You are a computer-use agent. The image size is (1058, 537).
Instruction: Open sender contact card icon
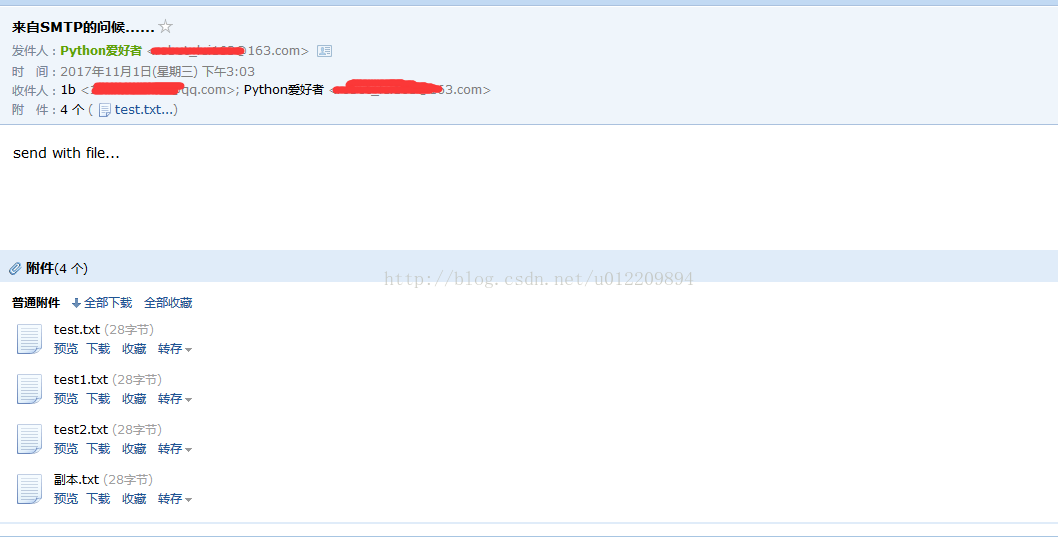click(325, 51)
